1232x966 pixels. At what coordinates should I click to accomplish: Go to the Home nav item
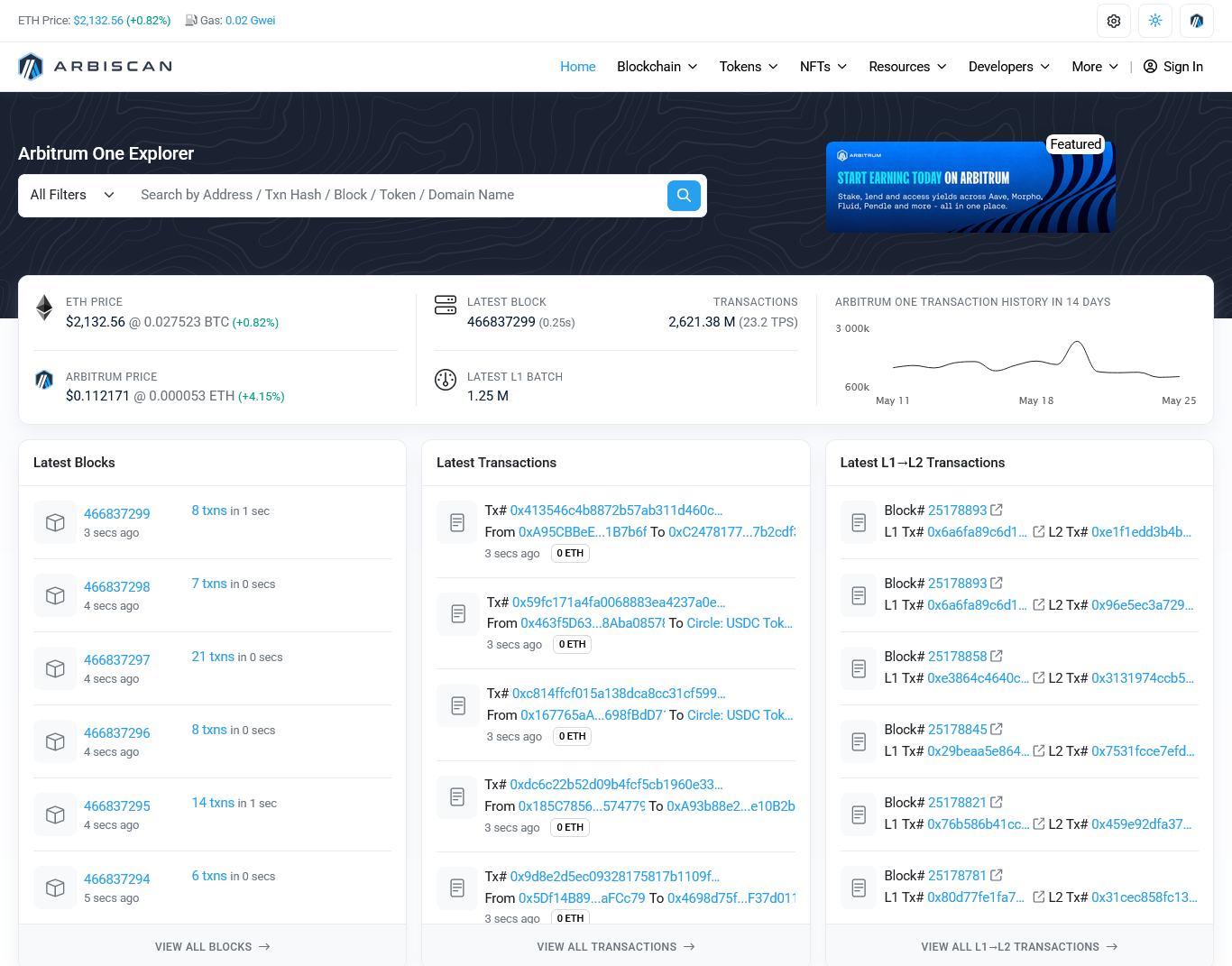[x=578, y=67]
